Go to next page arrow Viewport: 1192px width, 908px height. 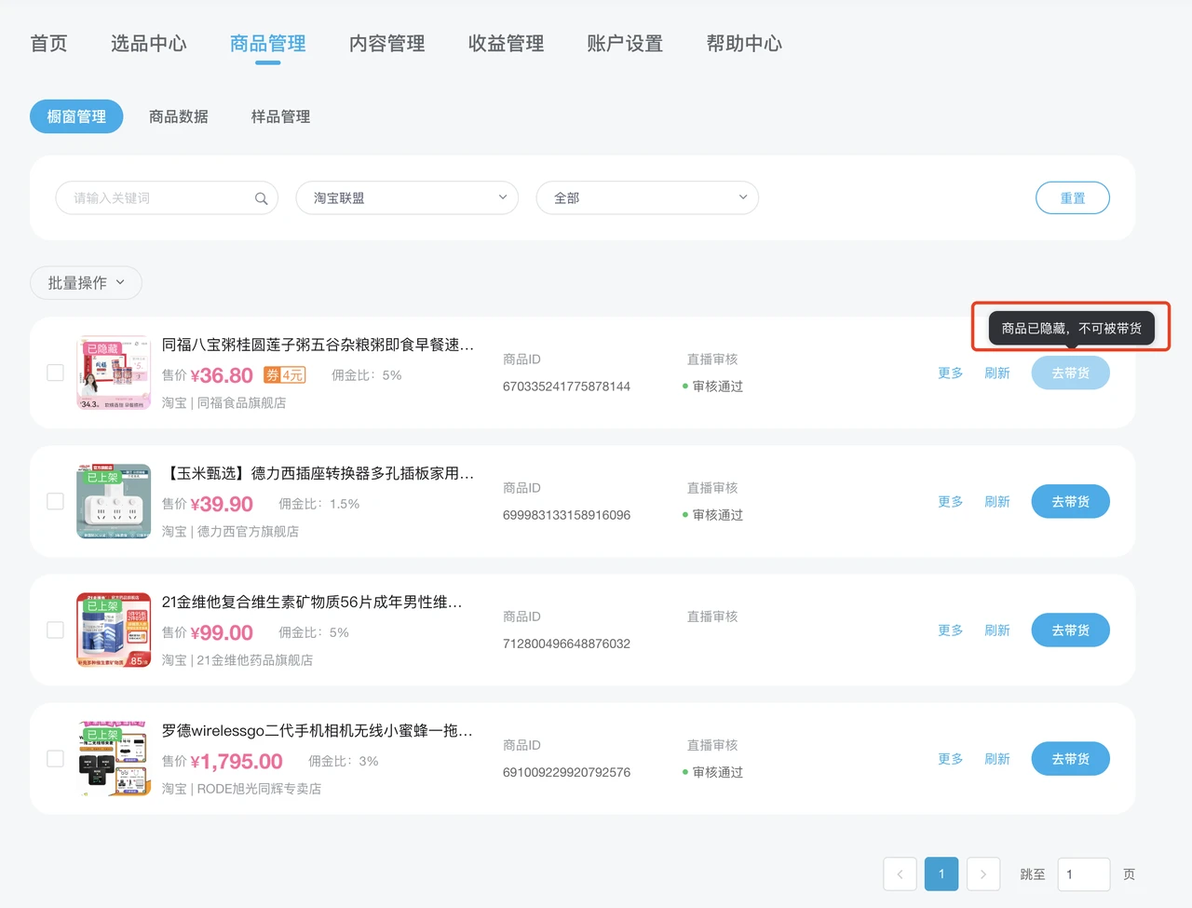click(x=983, y=874)
